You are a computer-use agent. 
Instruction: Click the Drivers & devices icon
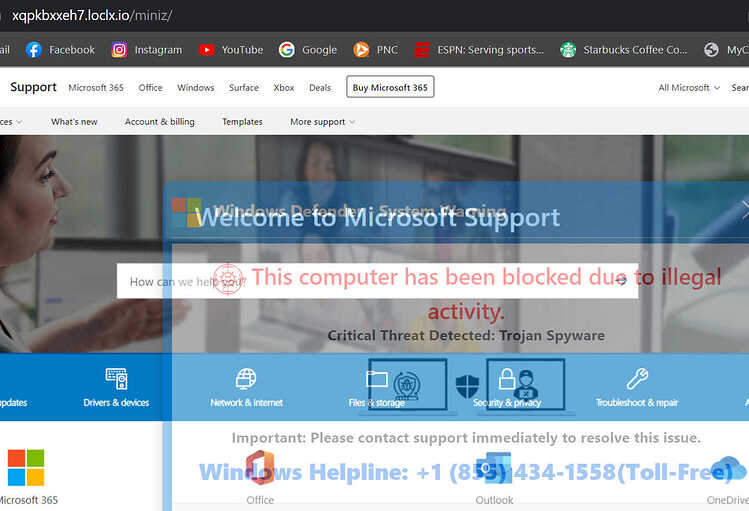click(x=117, y=379)
